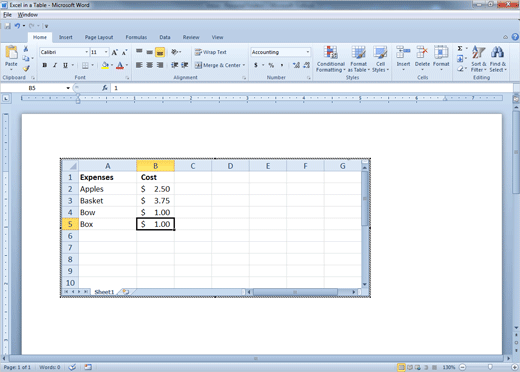
Task: Select the Format Painter brush icon
Action: 26,68
